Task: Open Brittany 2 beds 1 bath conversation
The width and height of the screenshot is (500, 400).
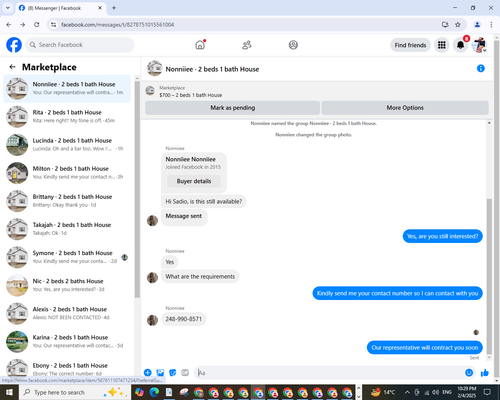Action: click(67, 201)
